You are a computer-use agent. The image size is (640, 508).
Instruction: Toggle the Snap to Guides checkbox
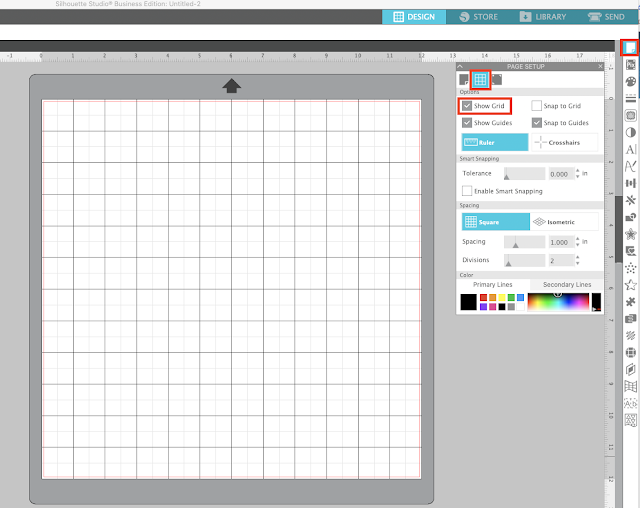(x=536, y=123)
